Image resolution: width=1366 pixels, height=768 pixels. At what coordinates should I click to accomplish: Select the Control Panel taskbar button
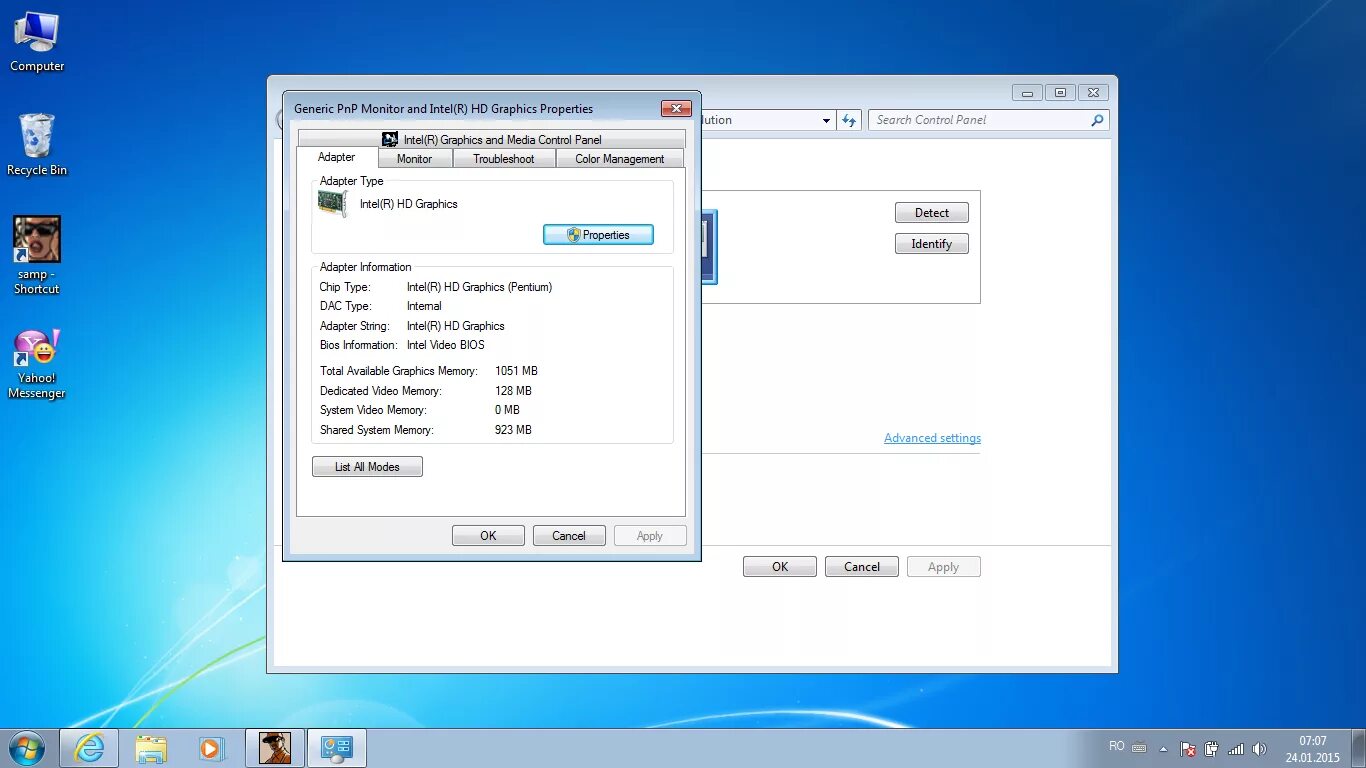[x=336, y=747]
